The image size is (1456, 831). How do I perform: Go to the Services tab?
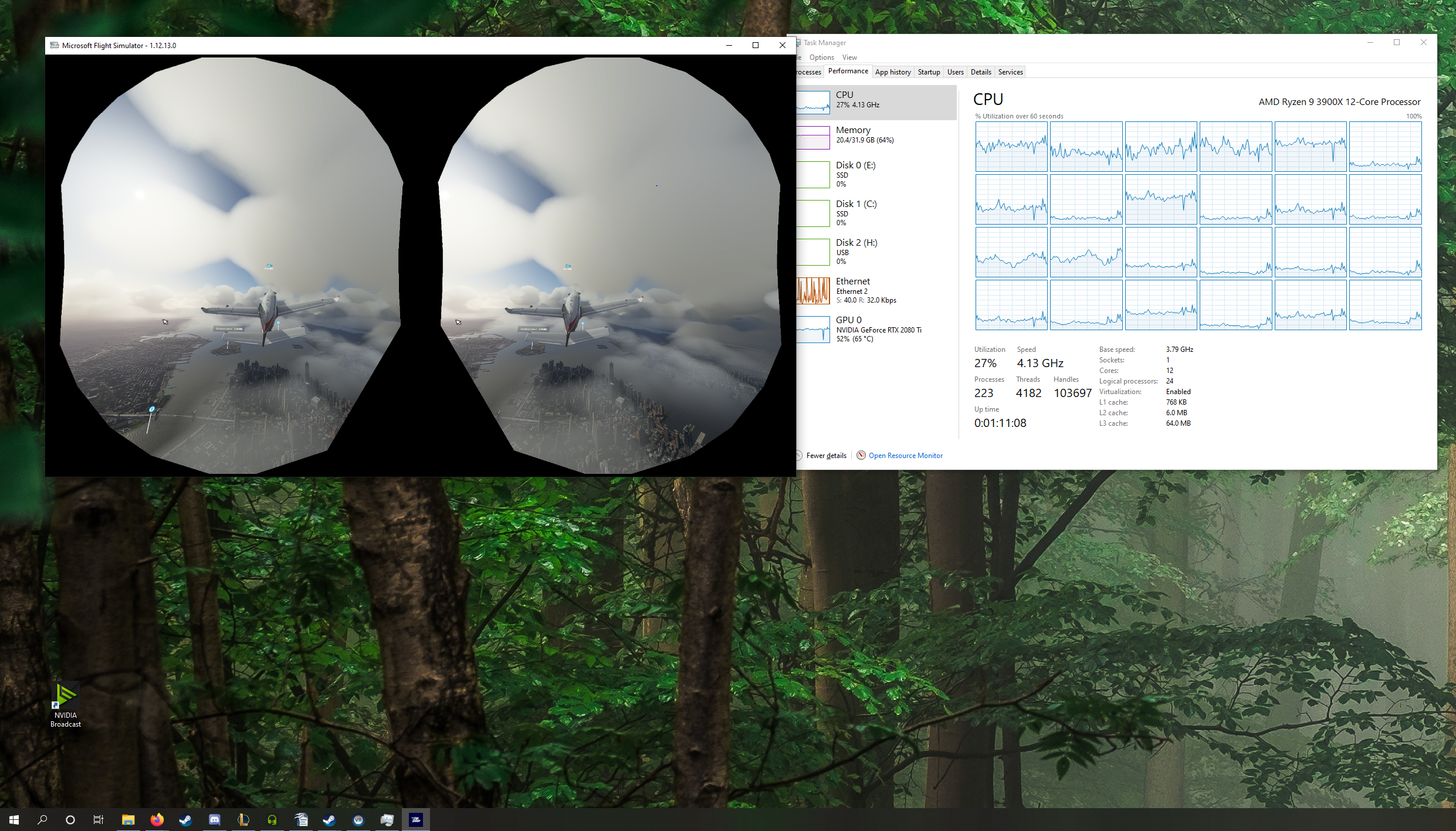[1010, 72]
